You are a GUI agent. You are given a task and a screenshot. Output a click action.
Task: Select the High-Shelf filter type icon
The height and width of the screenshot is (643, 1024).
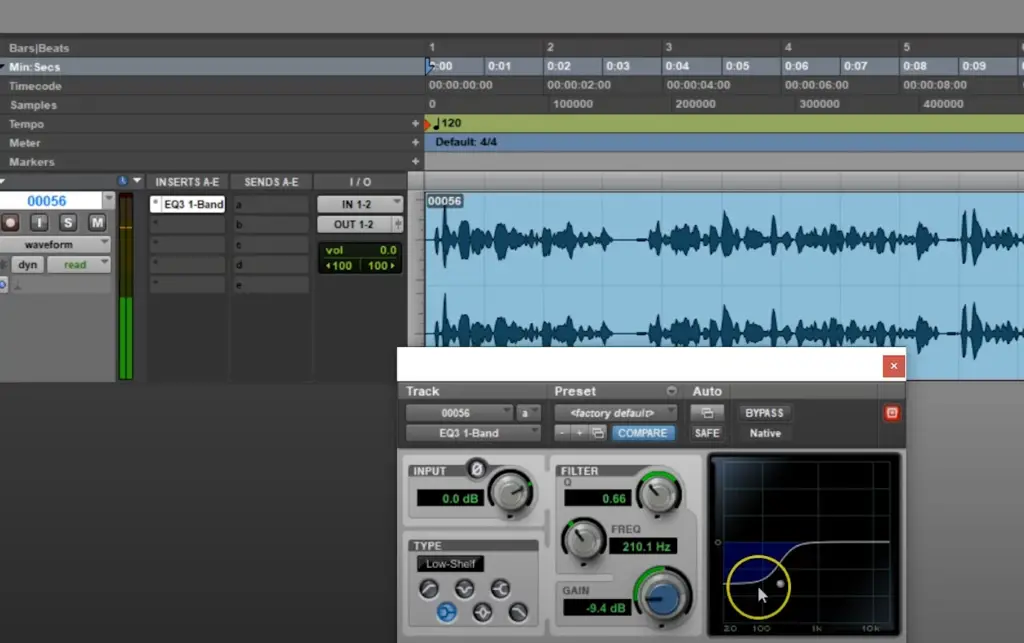[500, 589]
